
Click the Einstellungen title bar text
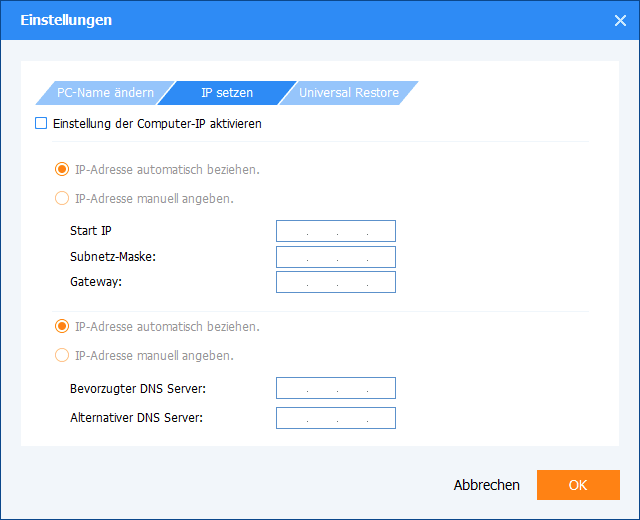click(x=66, y=20)
